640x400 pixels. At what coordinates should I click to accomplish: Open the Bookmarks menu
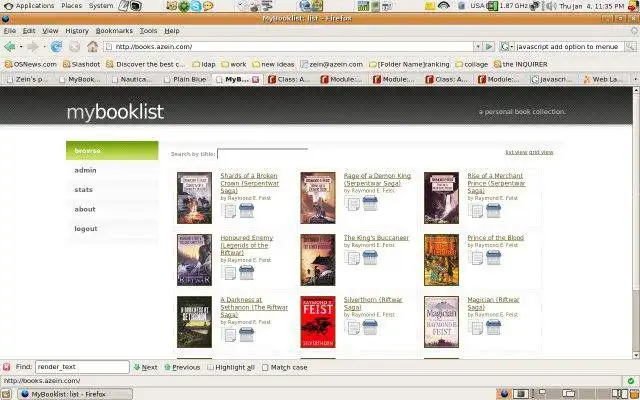pyautogui.click(x=114, y=31)
